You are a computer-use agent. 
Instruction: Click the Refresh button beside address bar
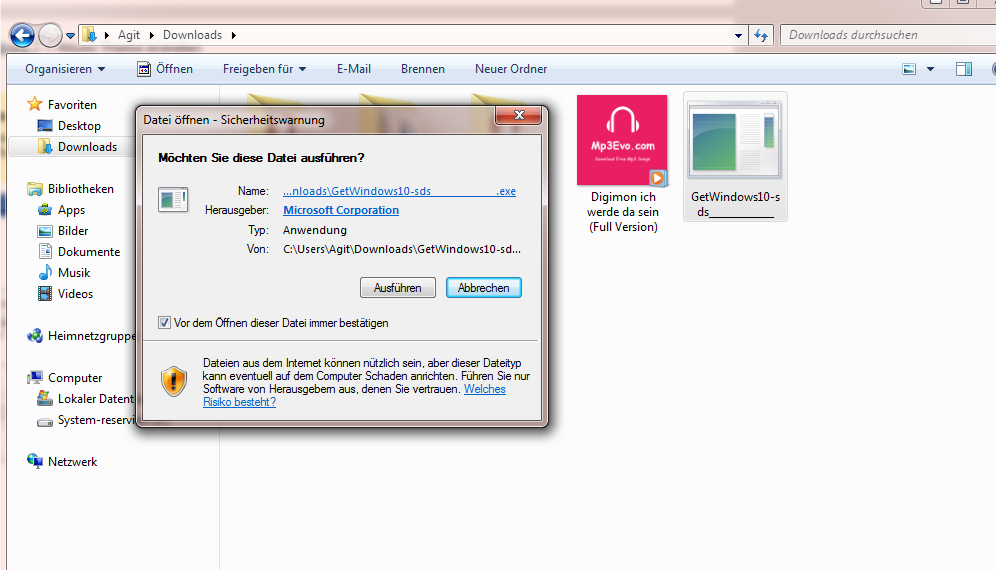761,36
